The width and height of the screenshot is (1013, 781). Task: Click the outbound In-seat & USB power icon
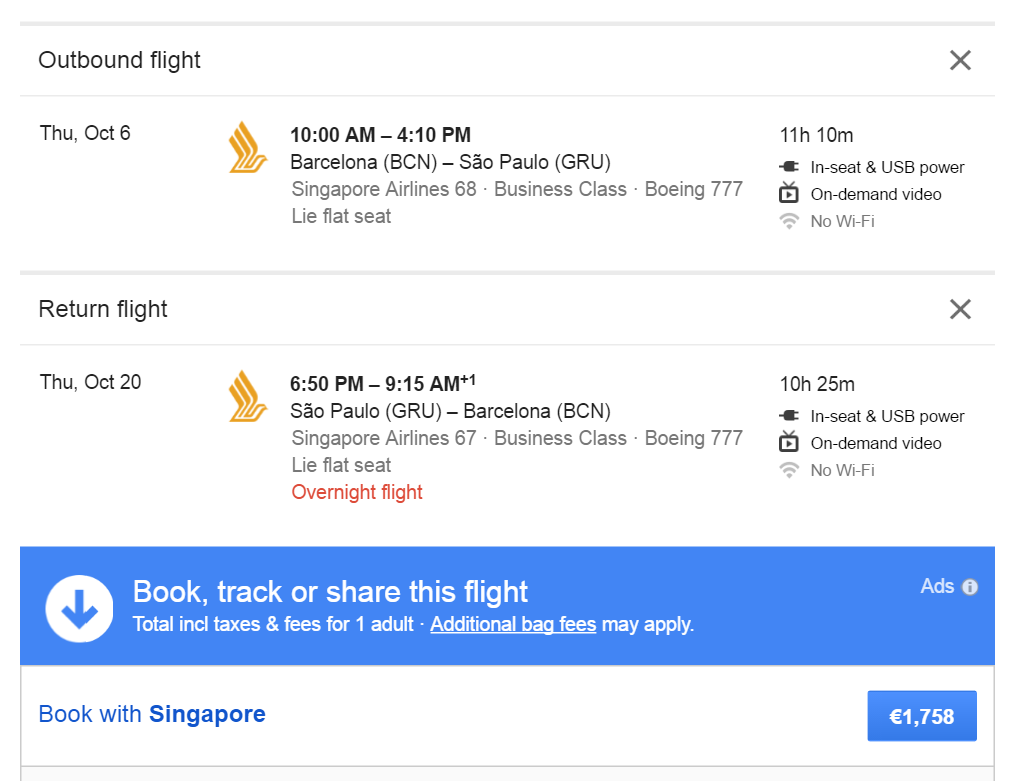tap(789, 167)
